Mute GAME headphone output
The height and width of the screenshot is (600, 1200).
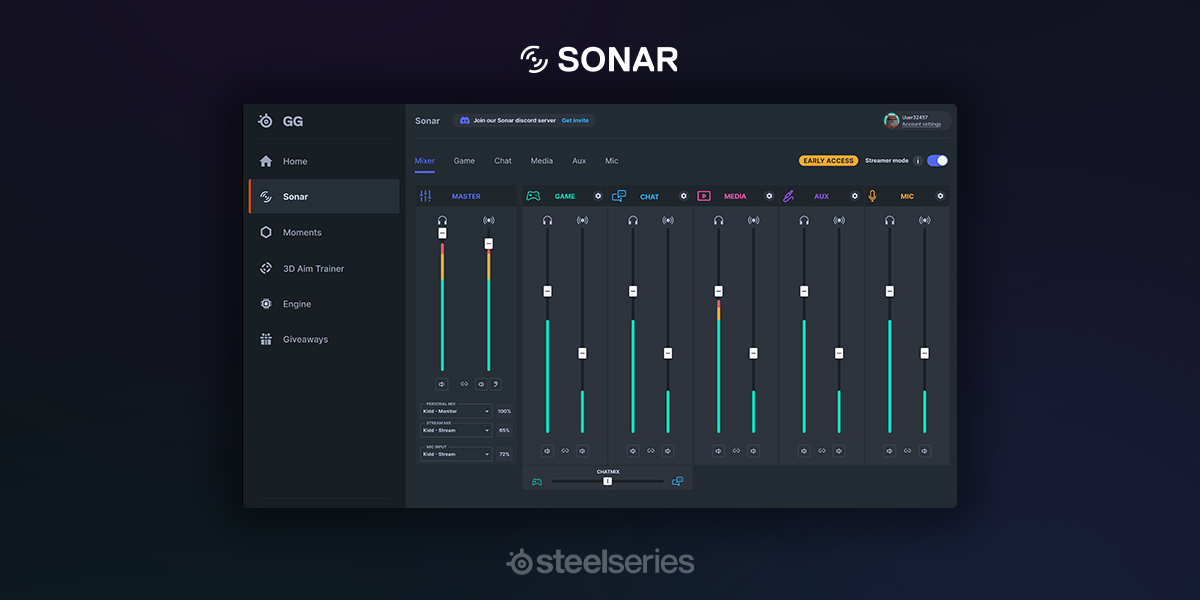pos(548,451)
